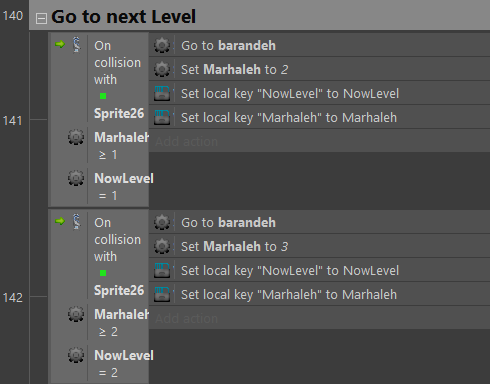Select the Go to barandeh action in event 141
This screenshot has width=490, height=384.
click(x=319, y=45)
